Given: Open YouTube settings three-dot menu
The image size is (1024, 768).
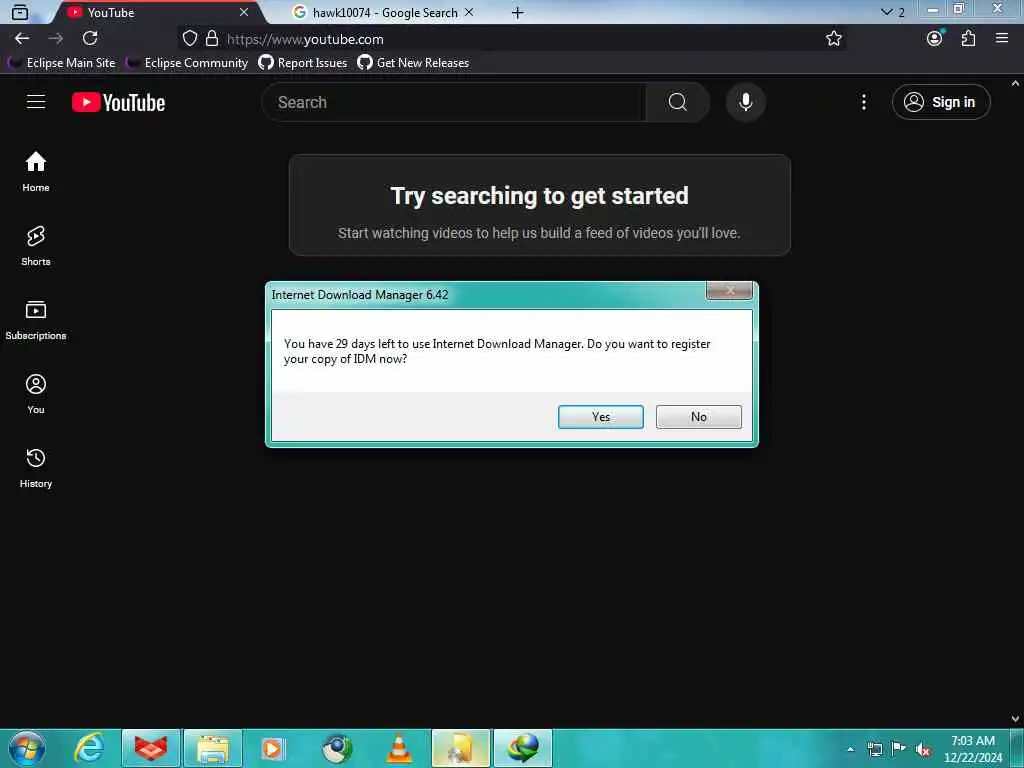Looking at the screenshot, I should pos(863,103).
